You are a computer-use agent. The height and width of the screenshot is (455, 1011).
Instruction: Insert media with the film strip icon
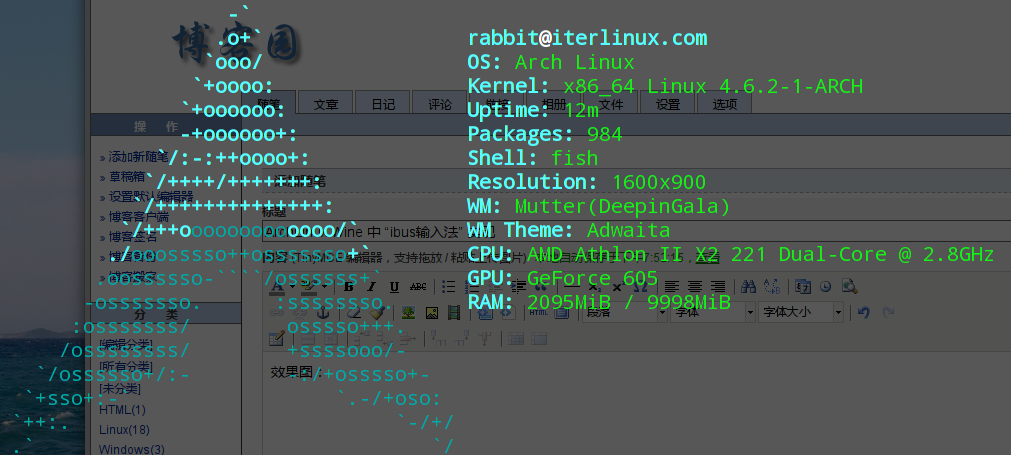click(454, 313)
